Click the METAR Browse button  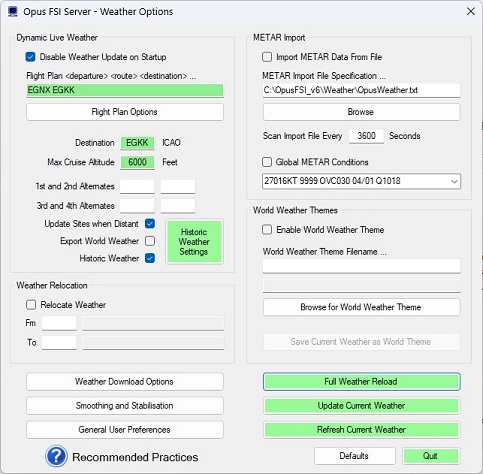click(x=362, y=112)
